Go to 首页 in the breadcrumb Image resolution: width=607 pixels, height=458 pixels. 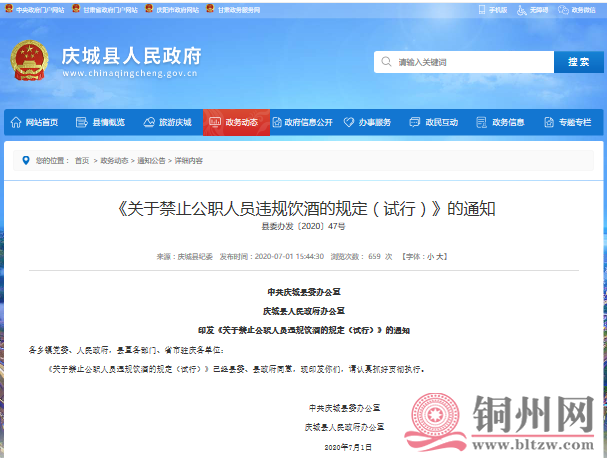pyautogui.click(x=82, y=161)
